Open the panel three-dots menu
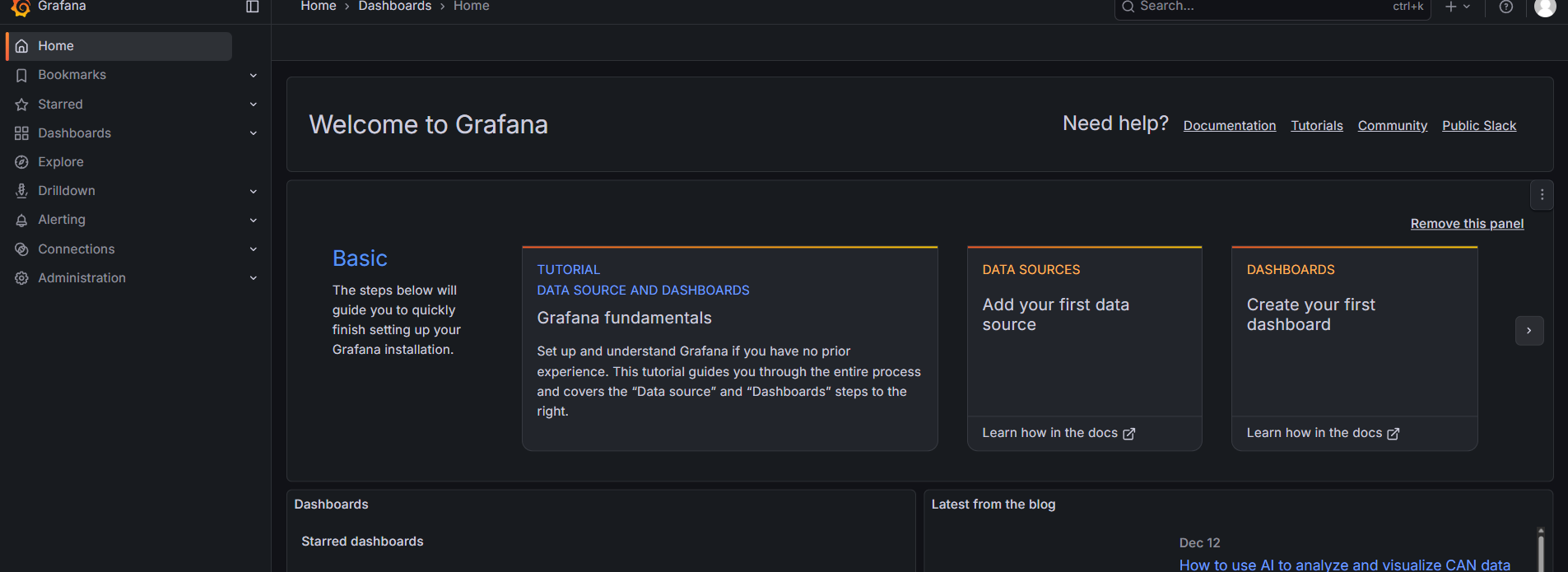The height and width of the screenshot is (572, 1568). (1542, 195)
